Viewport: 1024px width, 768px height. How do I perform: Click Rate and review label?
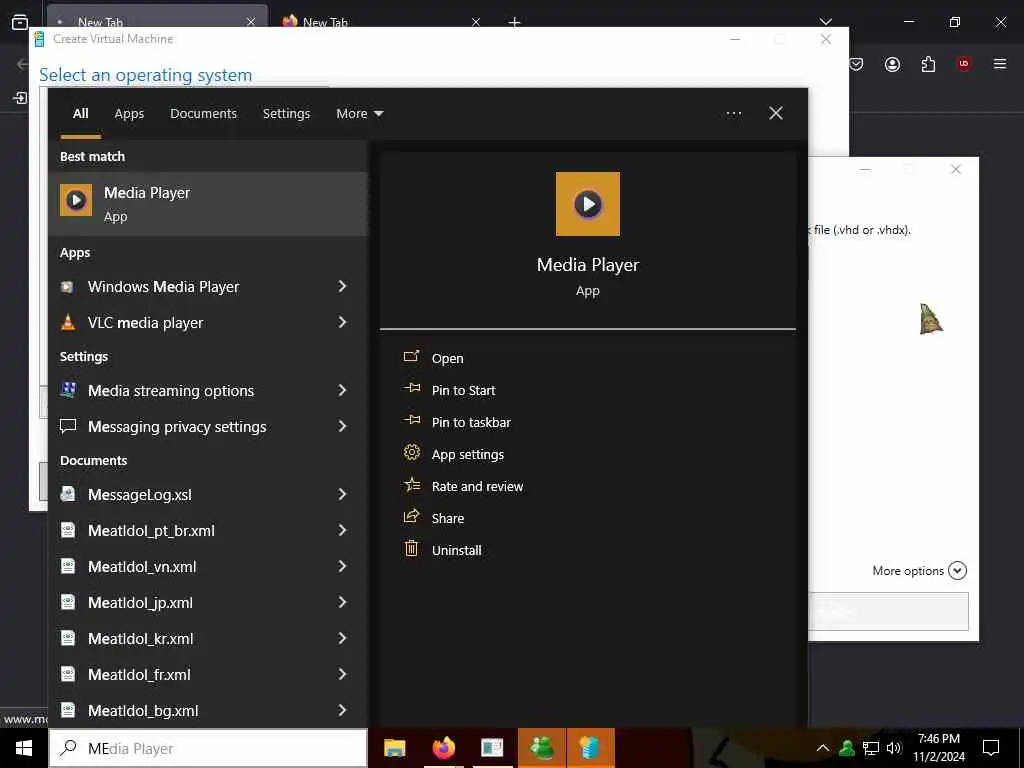click(477, 487)
